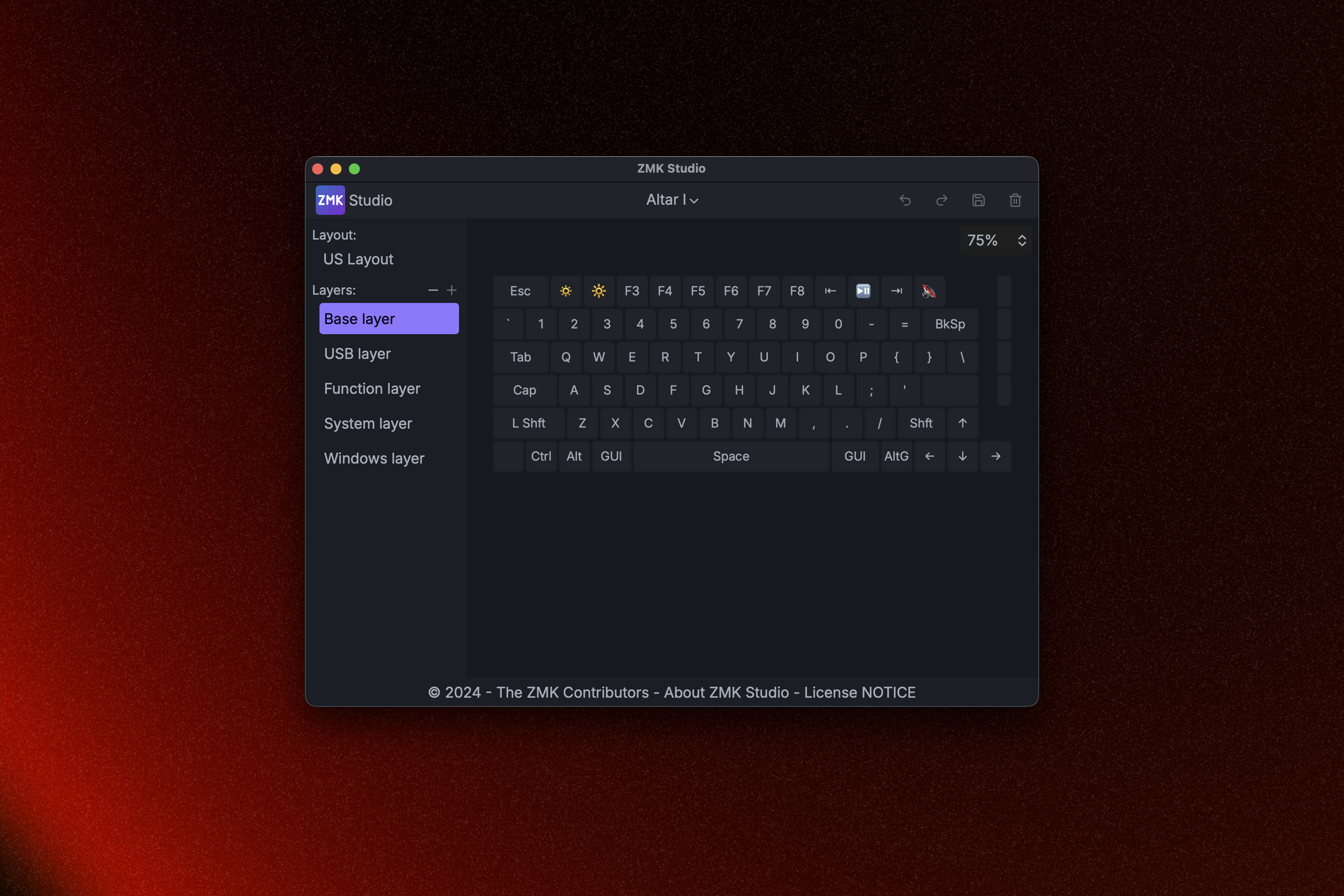The image size is (1344, 896).
Task: Open About ZMK Studio link
Action: (726, 693)
